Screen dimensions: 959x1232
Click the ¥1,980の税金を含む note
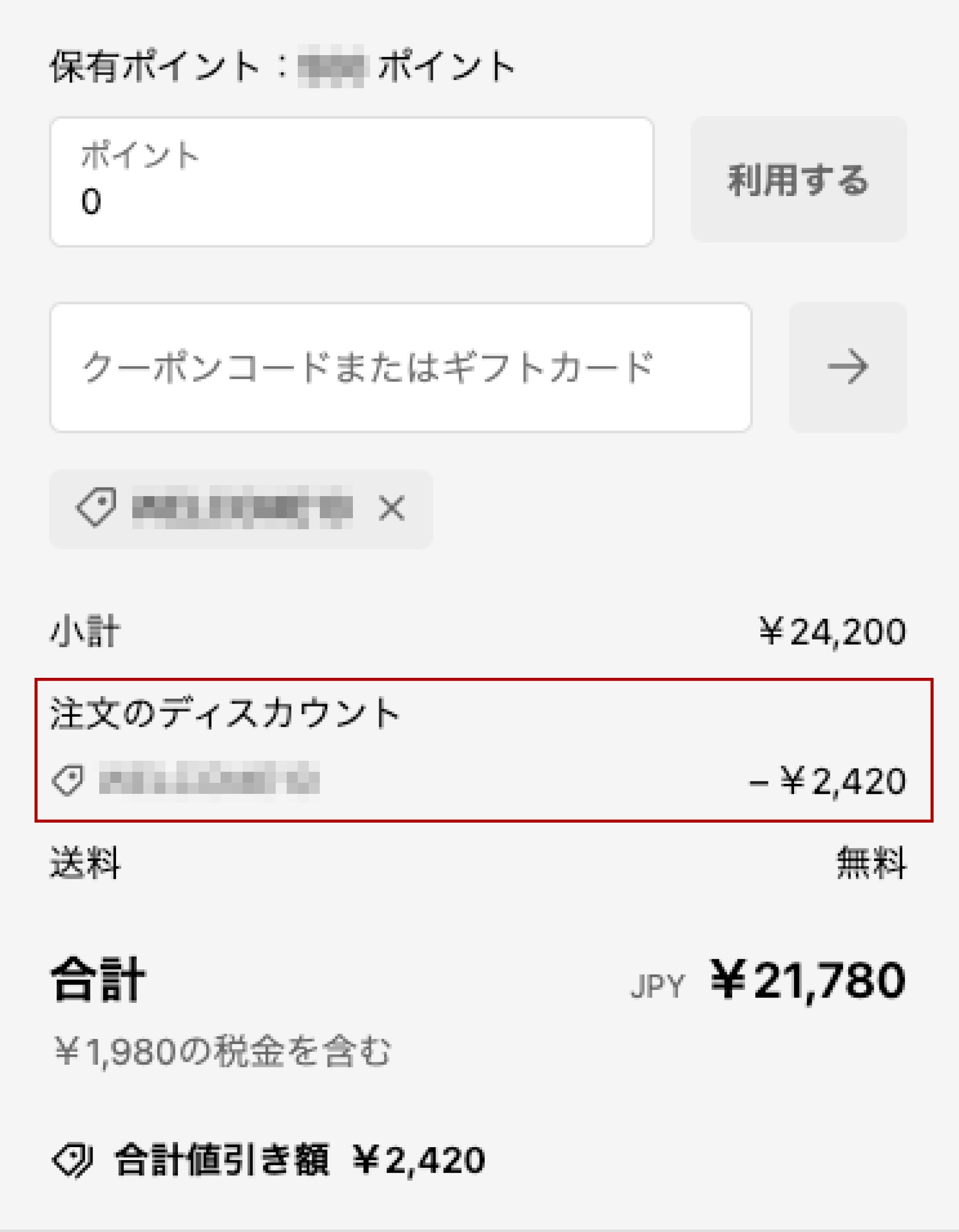[222, 1052]
